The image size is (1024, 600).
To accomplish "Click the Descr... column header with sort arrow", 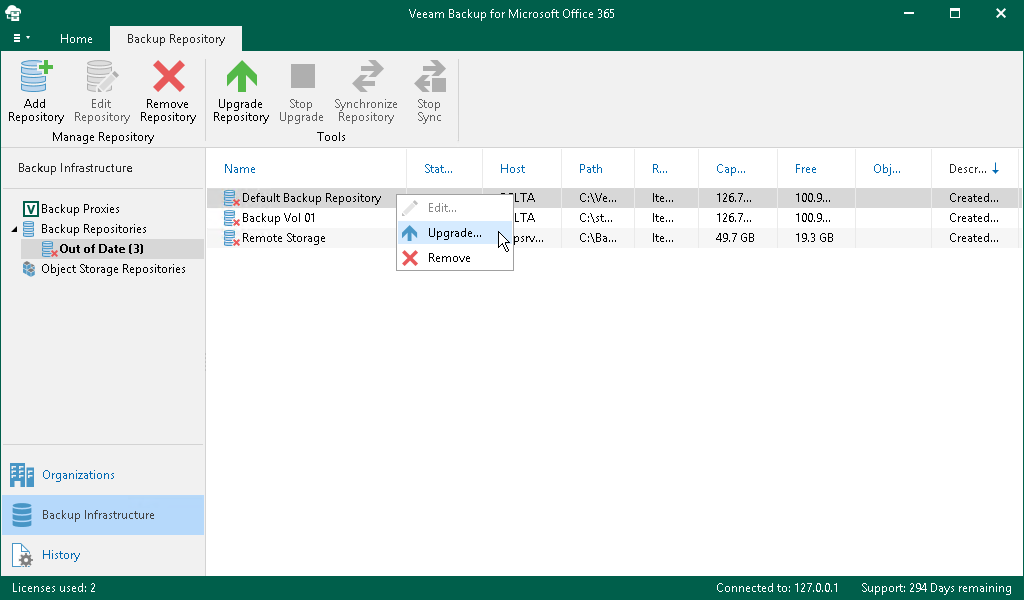I will click(x=974, y=168).
